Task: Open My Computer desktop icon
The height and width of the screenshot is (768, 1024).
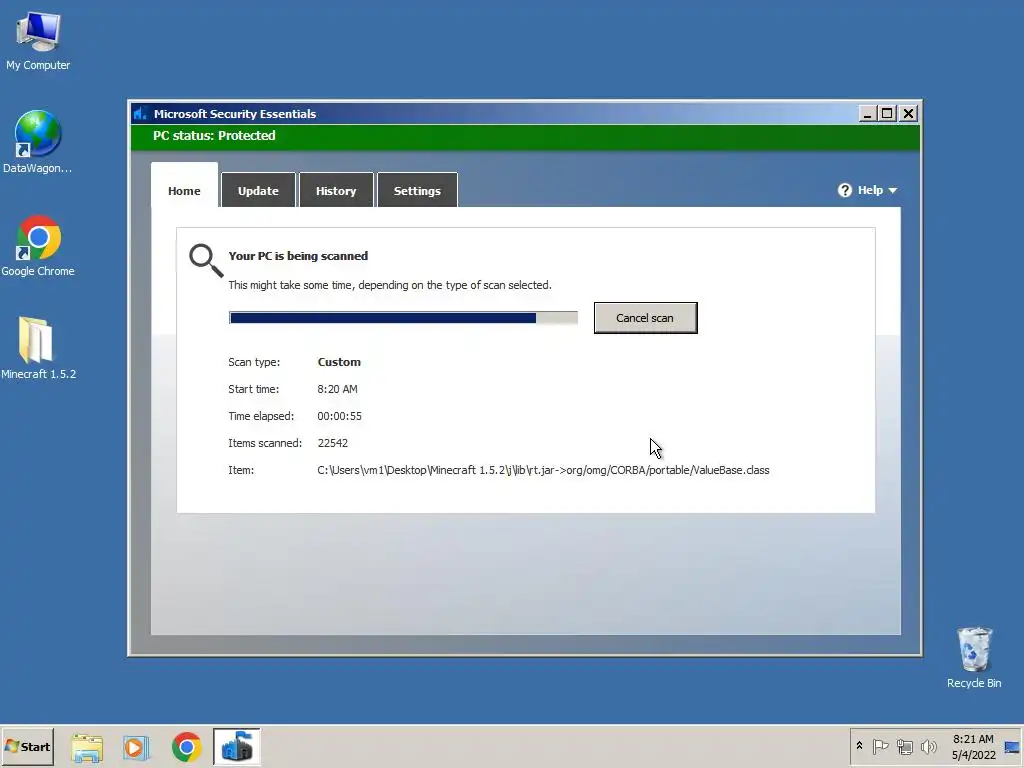Action: click(38, 40)
